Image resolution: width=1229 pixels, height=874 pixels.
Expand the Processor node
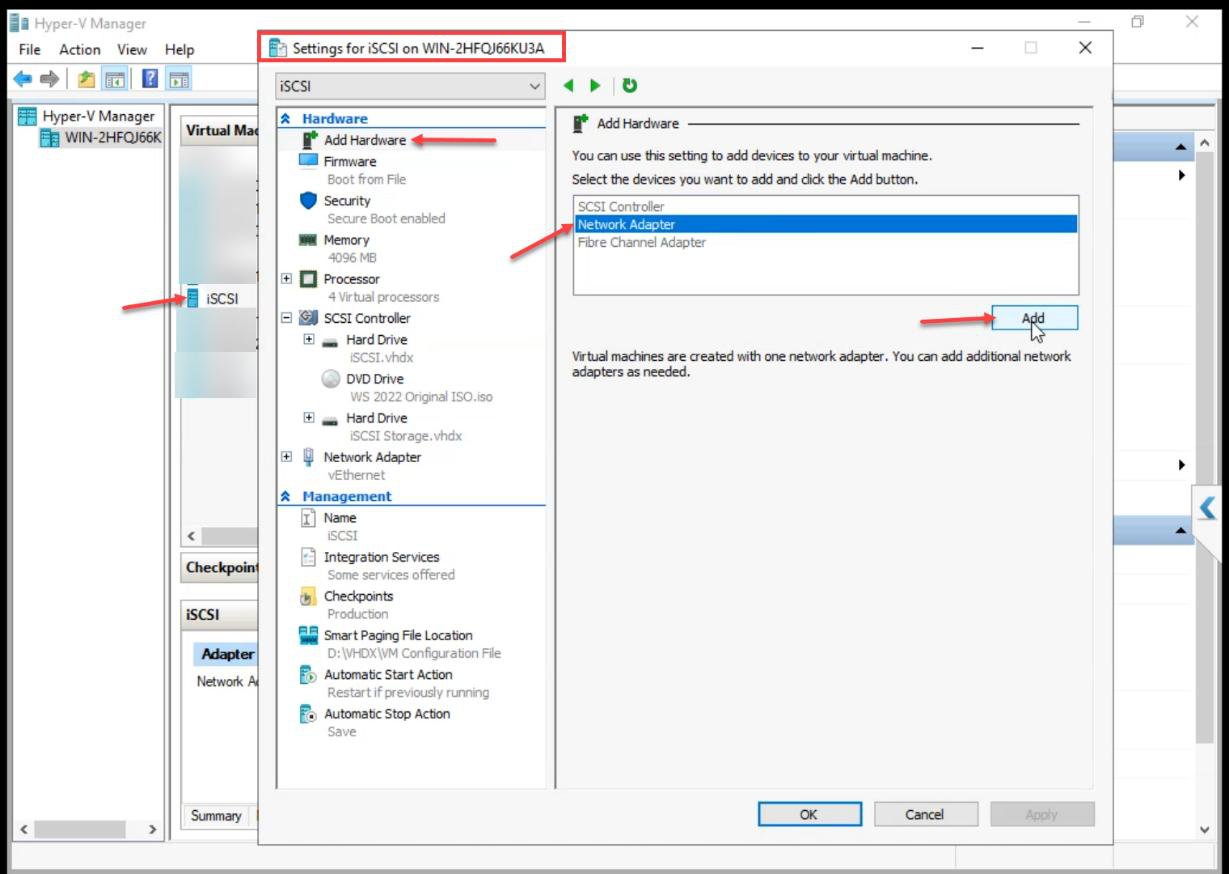[x=287, y=279]
